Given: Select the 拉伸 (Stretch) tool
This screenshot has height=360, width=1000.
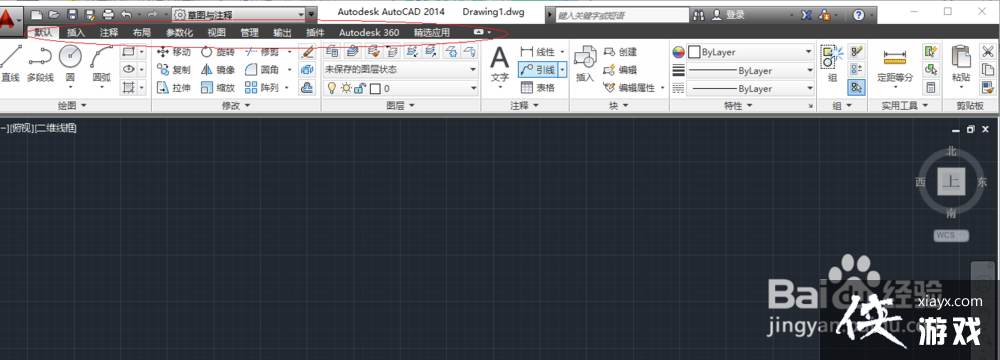Looking at the screenshot, I should 173,88.
